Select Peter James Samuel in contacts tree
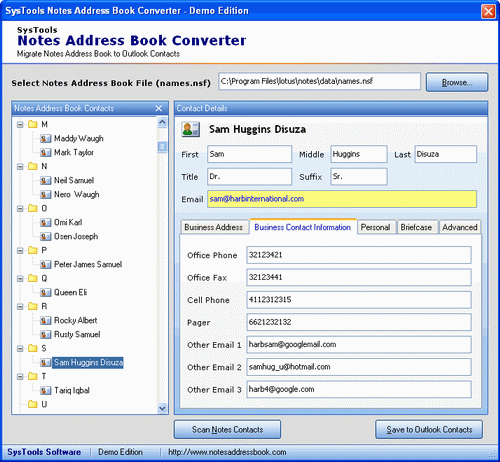The height and width of the screenshot is (462, 500). [88, 264]
